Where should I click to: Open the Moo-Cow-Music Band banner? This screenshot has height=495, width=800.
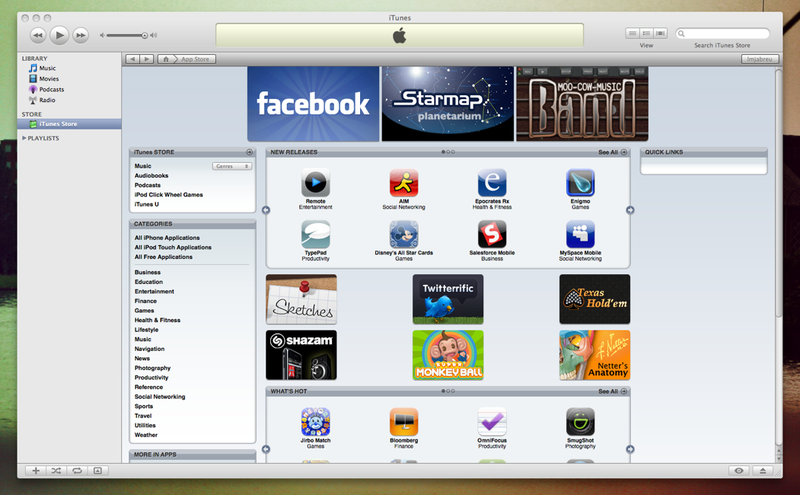click(x=582, y=104)
